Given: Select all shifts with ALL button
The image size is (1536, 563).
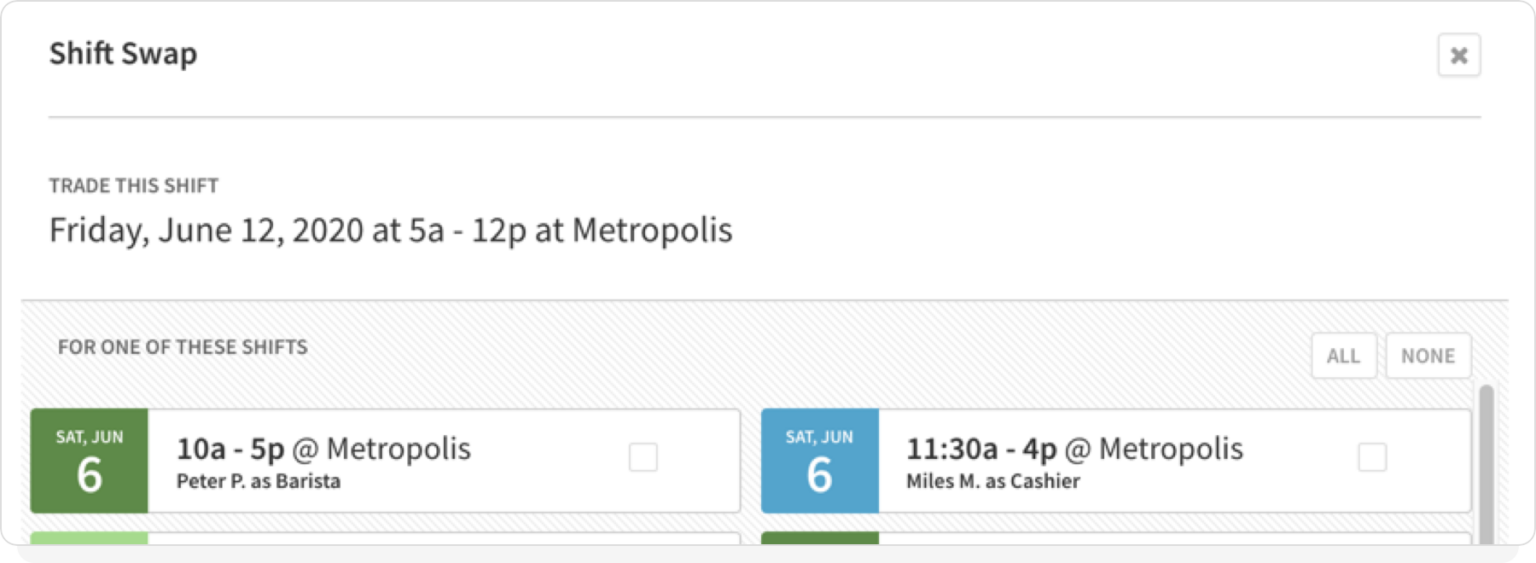Looking at the screenshot, I should [x=1343, y=356].
